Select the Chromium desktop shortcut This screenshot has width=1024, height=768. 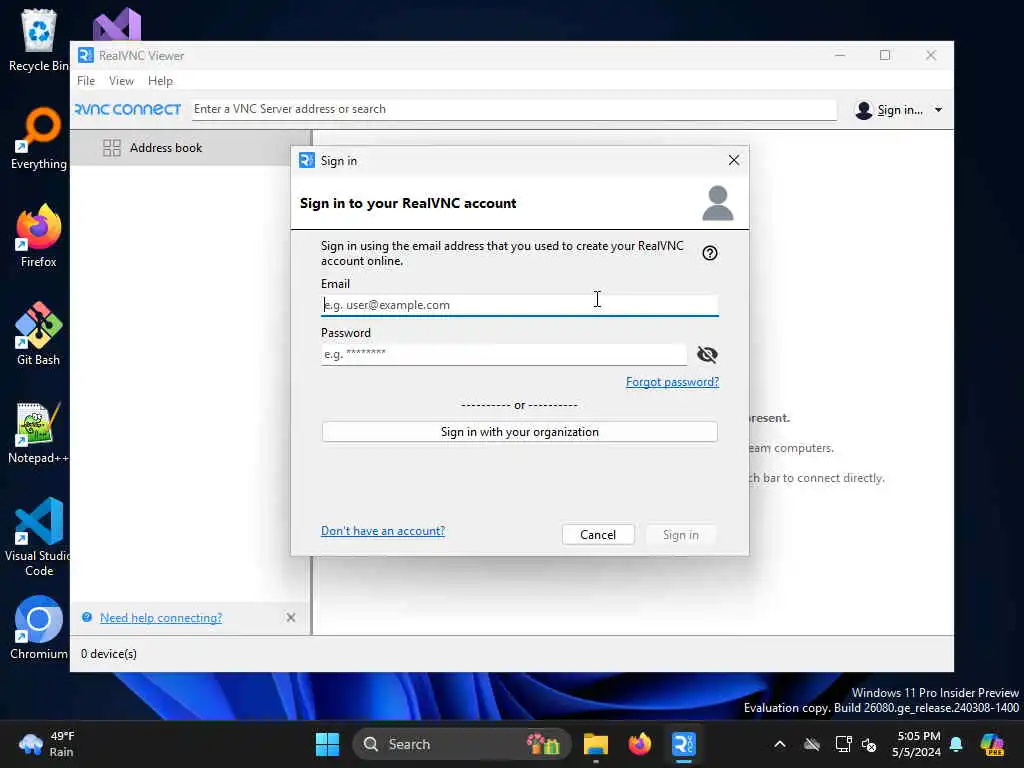pyautogui.click(x=39, y=628)
